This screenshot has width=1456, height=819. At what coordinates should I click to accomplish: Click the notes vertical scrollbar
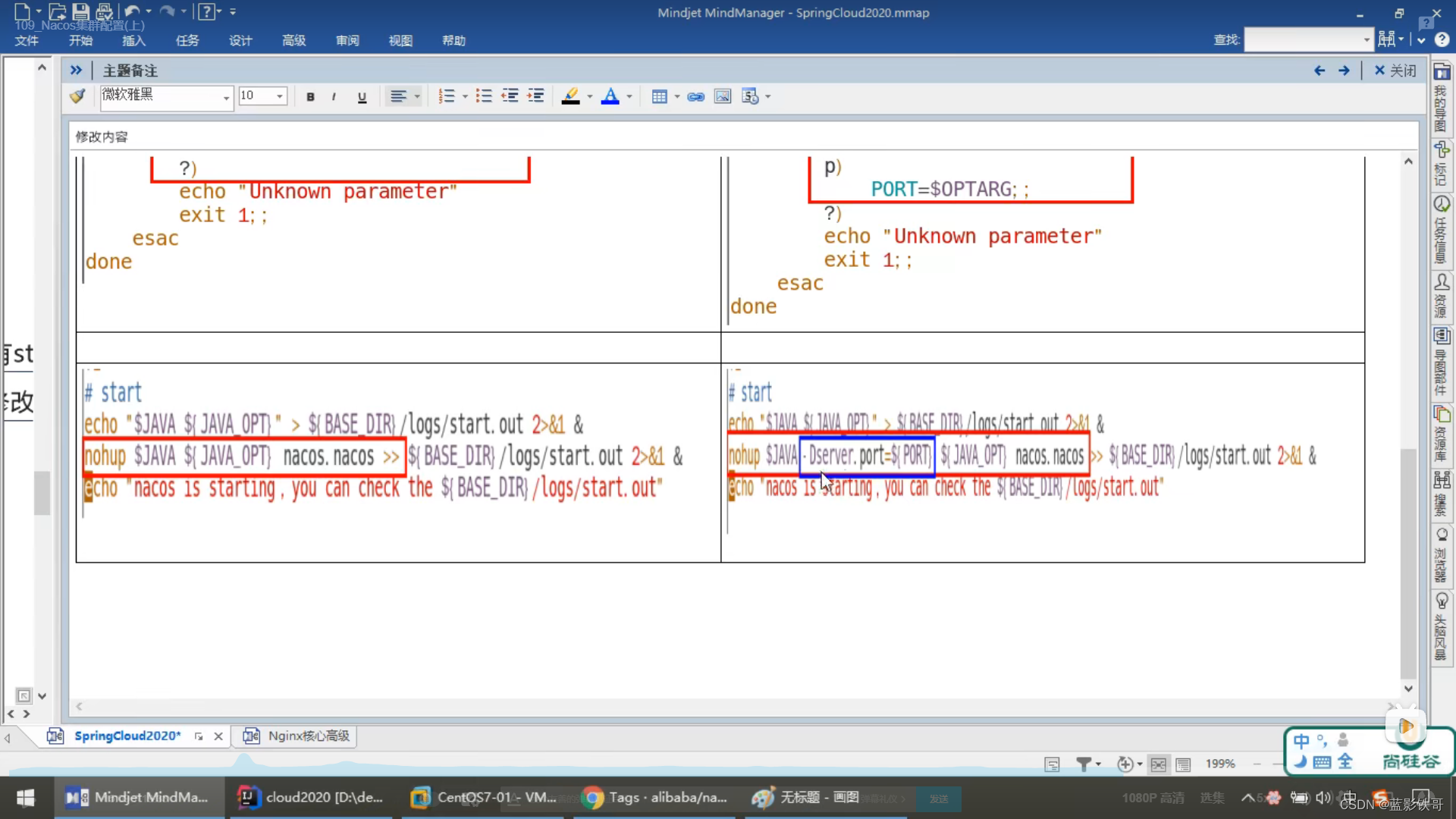coord(1408,565)
